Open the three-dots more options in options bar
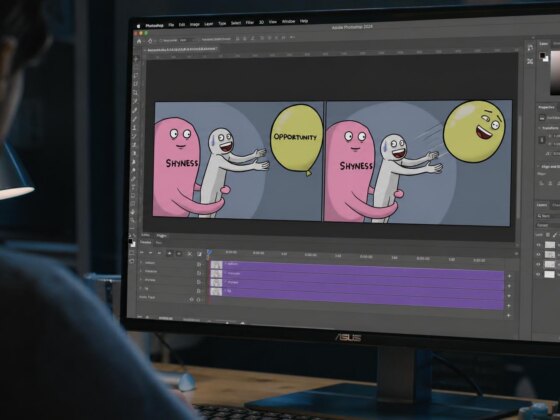The image size is (560, 420). (x=292, y=37)
